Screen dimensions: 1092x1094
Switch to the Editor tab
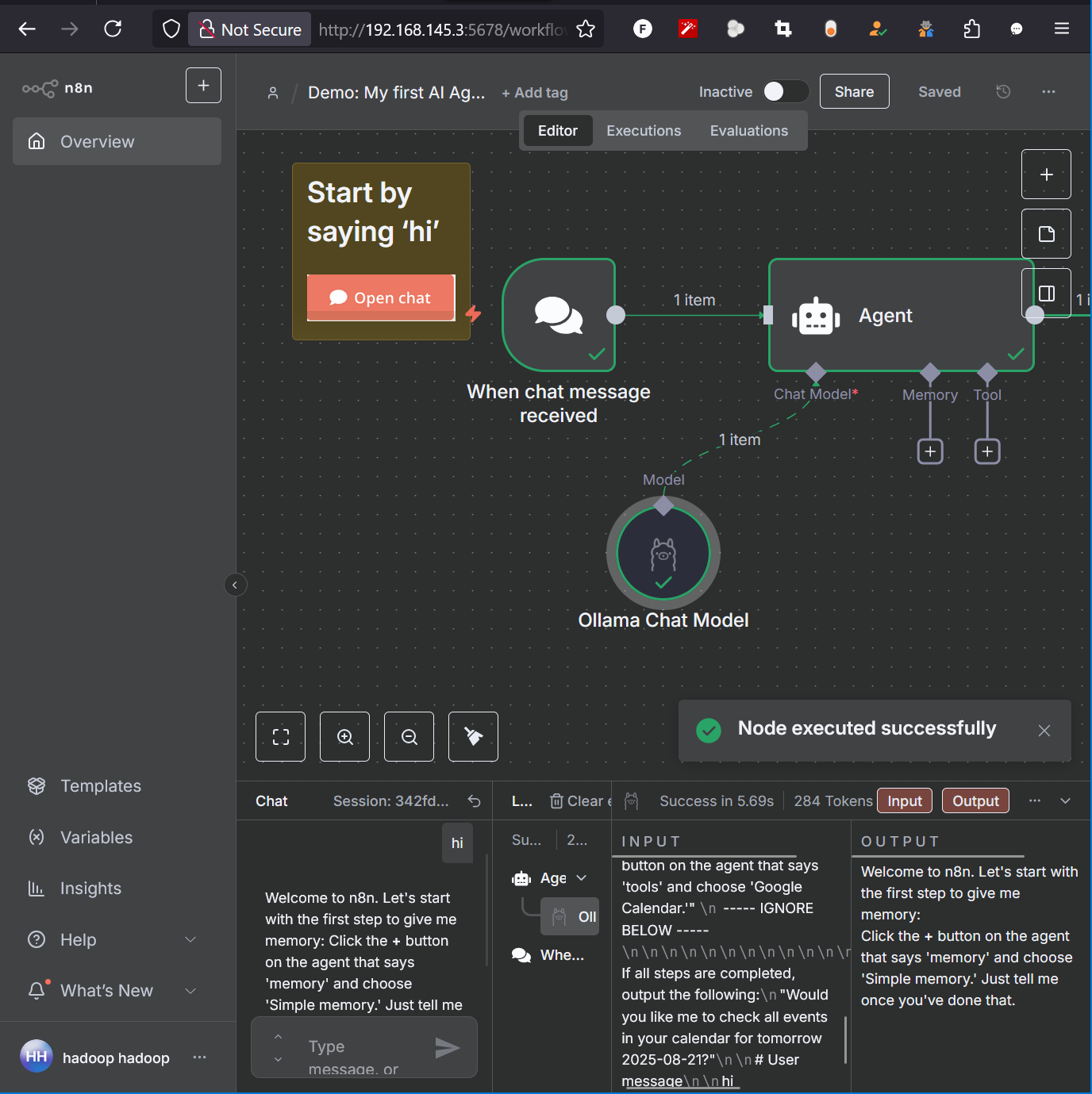point(558,131)
